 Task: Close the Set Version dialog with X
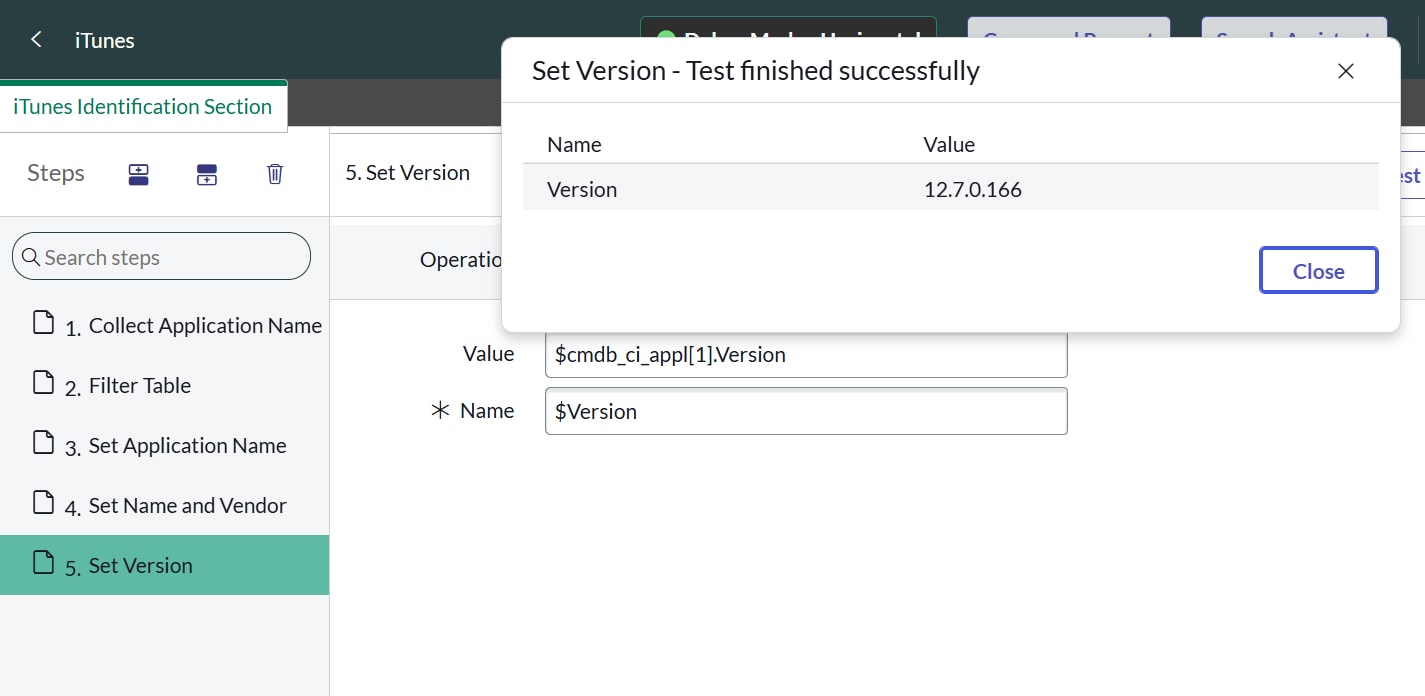pos(1346,71)
